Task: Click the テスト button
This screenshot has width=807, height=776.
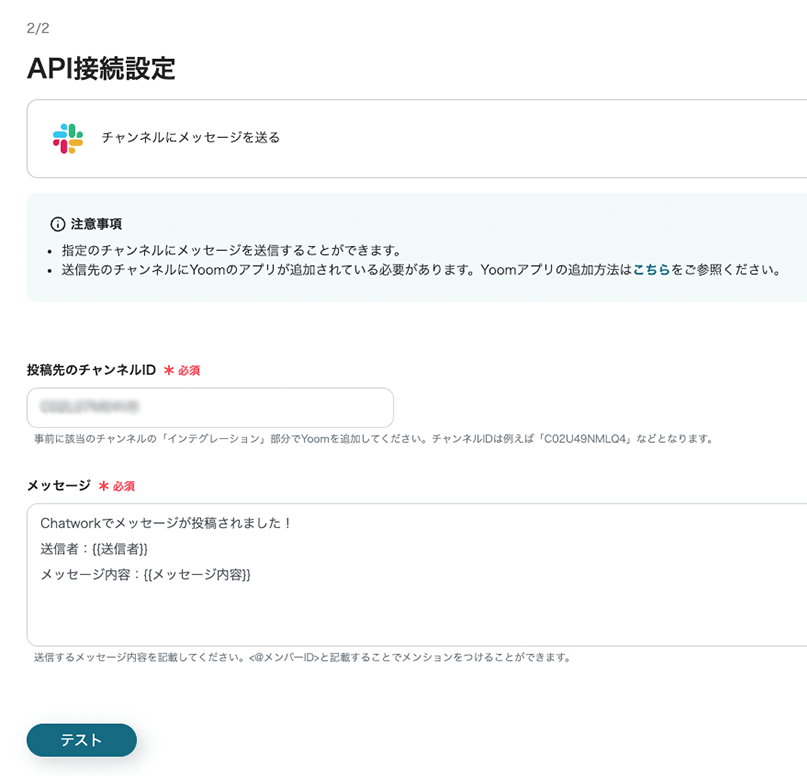Action: click(x=81, y=740)
